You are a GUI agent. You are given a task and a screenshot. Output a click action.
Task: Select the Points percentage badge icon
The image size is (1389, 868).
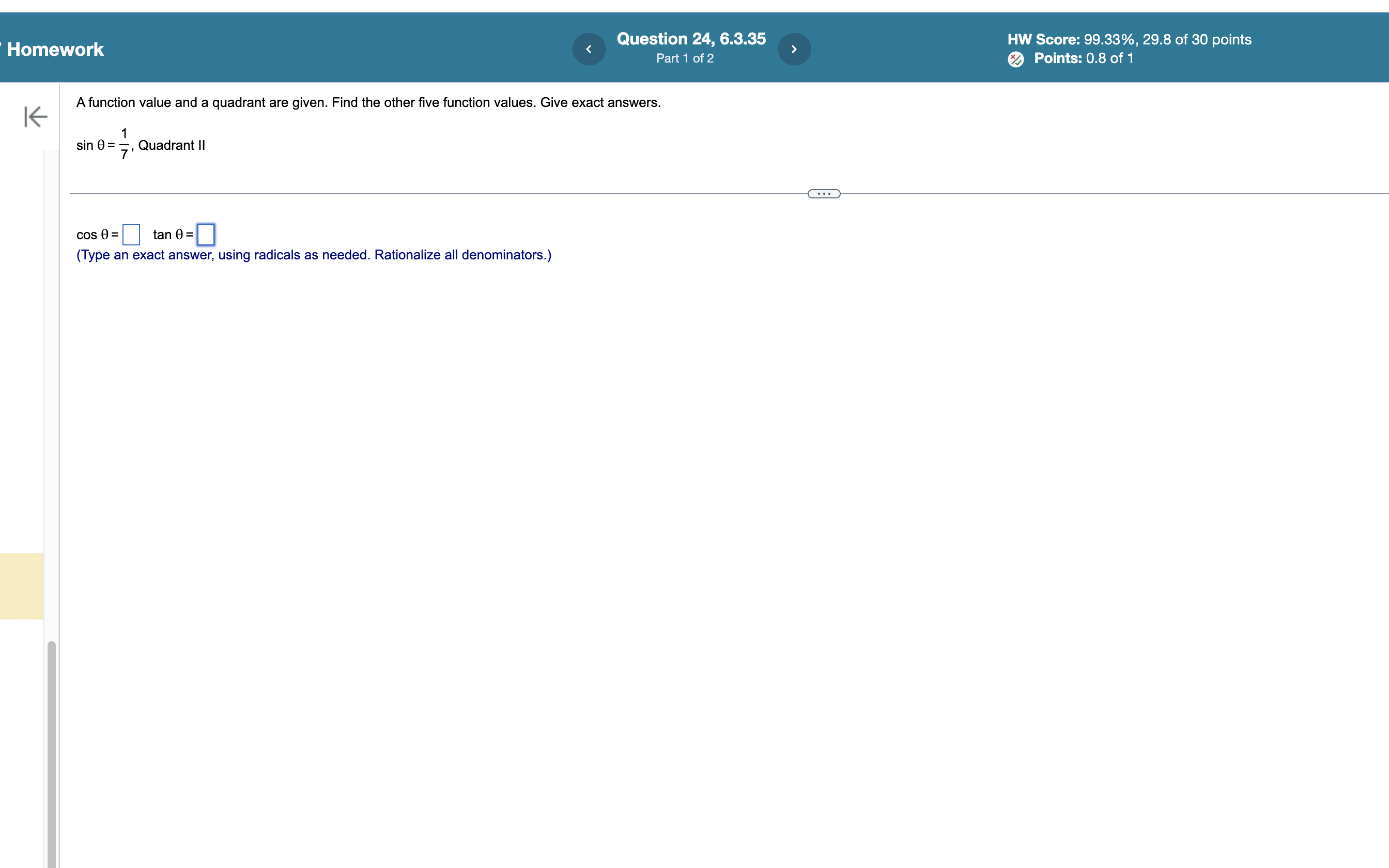click(1016, 58)
